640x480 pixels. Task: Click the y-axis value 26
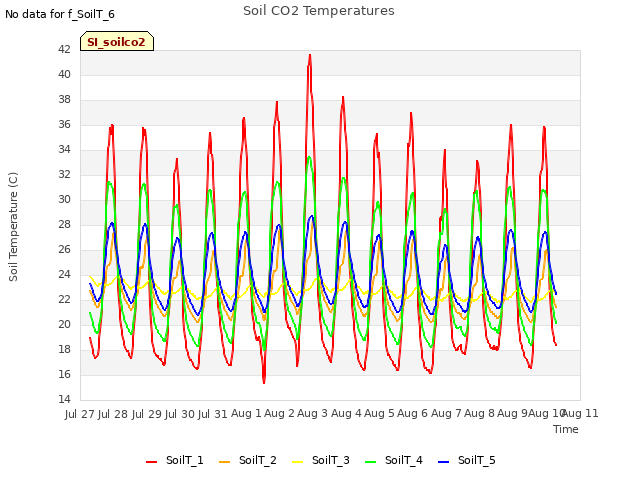(64, 249)
